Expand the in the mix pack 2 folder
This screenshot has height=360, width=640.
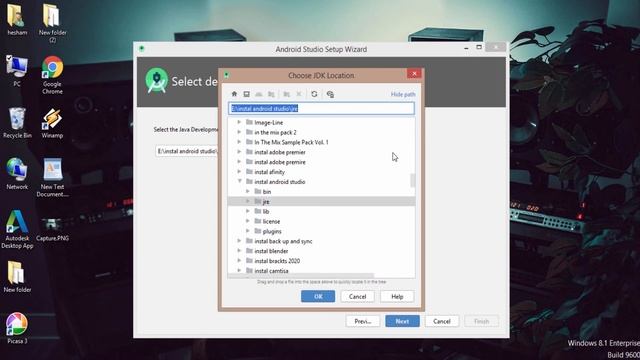pyautogui.click(x=240, y=132)
